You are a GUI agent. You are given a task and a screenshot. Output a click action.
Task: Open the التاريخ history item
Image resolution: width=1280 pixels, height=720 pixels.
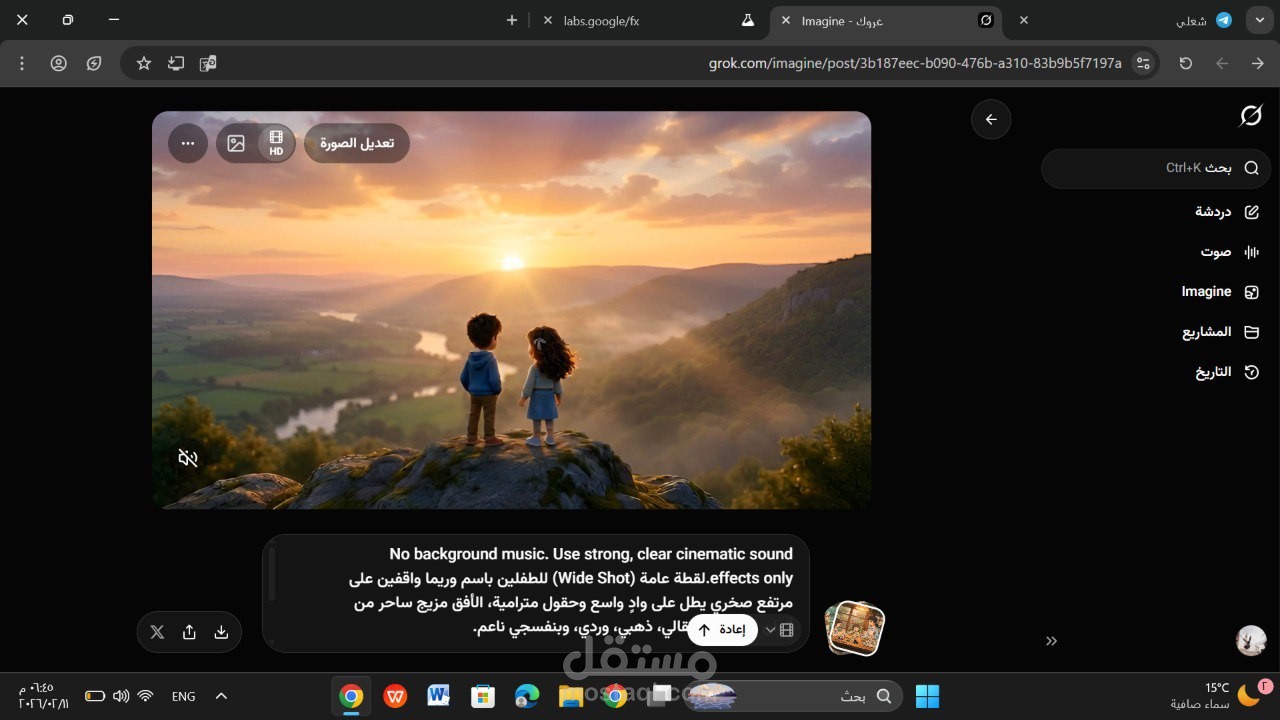(x=1227, y=372)
